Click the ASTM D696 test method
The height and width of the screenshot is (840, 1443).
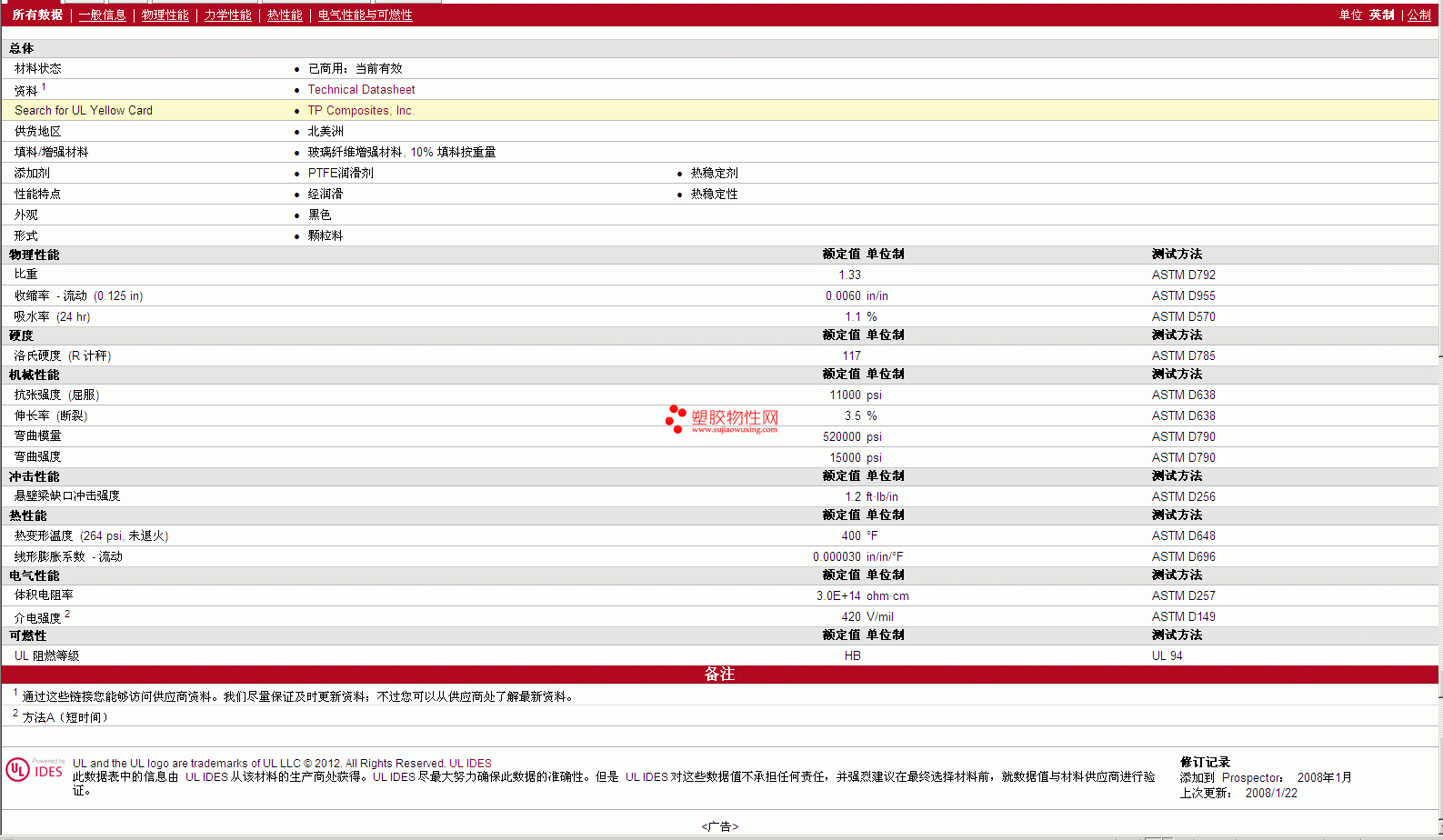[x=1184, y=556]
